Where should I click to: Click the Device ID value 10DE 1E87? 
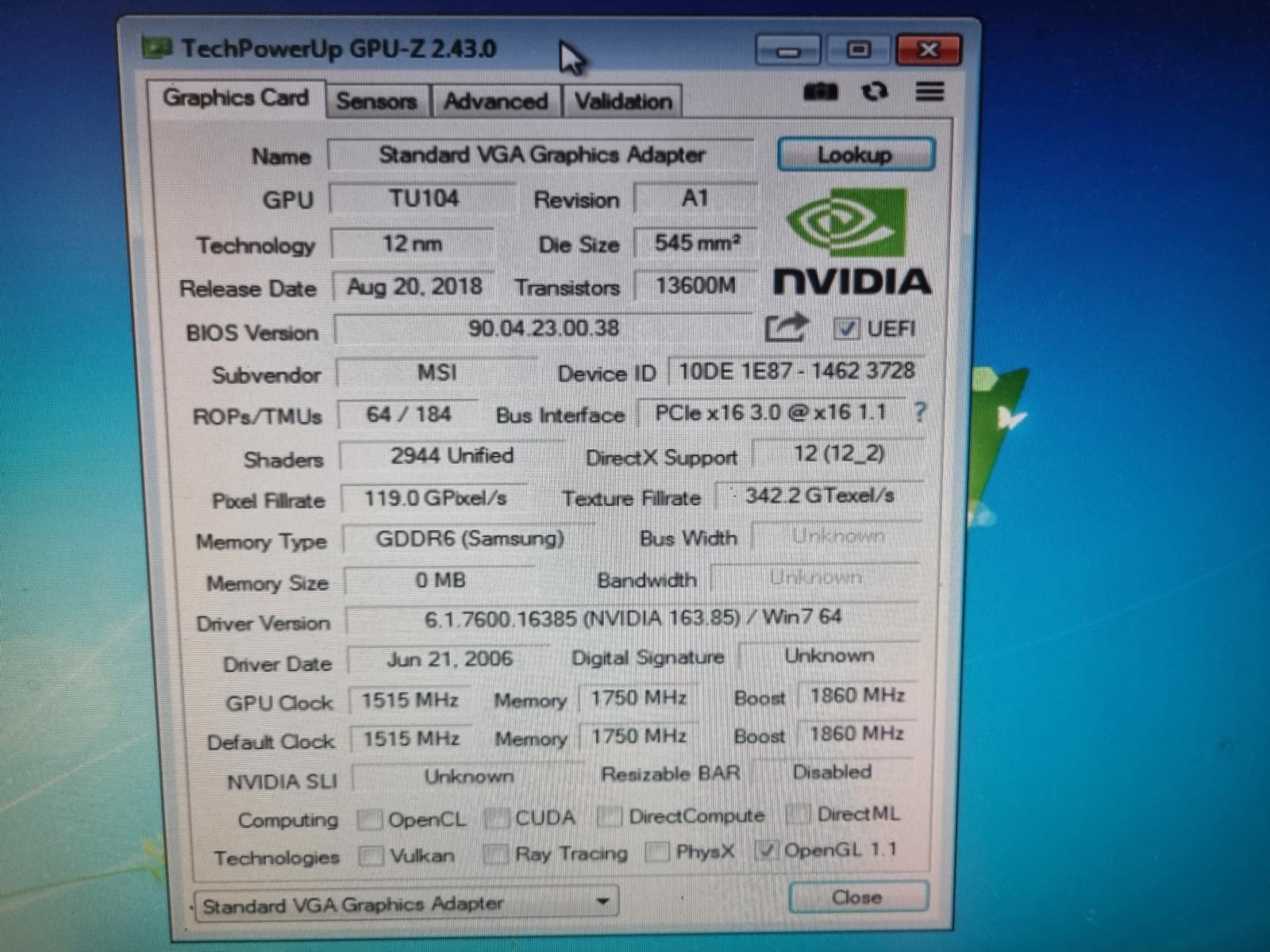(x=797, y=371)
